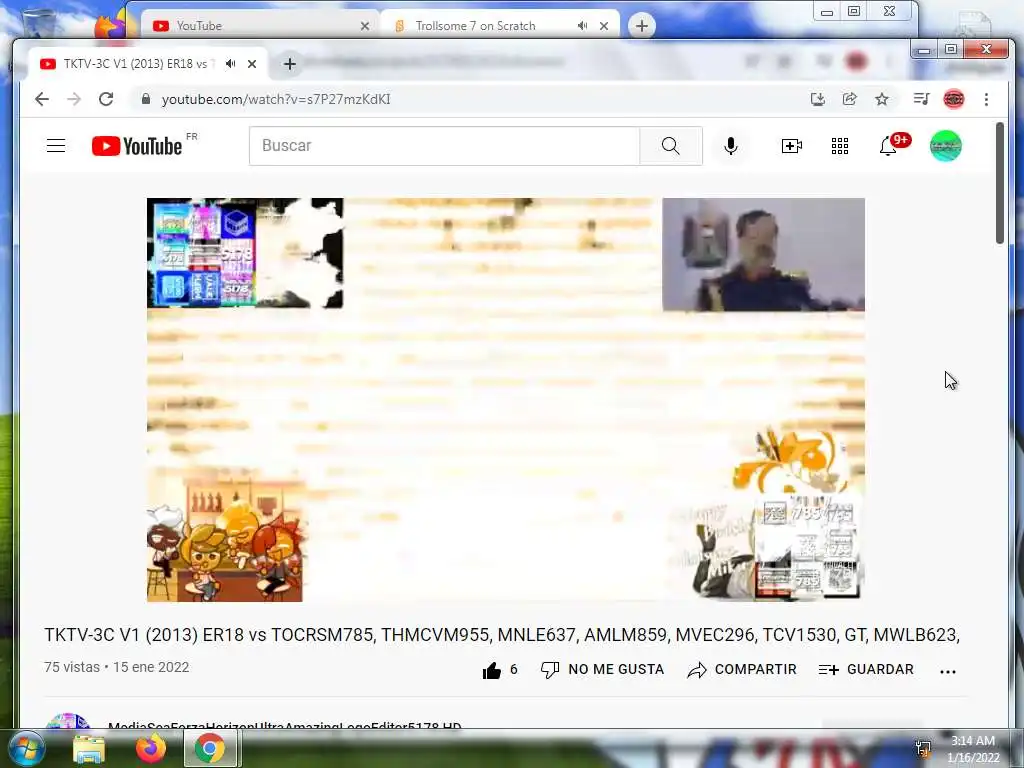Image resolution: width=1024 pixels, height=768 pixels.
Task: Click the COMPARTIR share button
Action: point(742,670)
